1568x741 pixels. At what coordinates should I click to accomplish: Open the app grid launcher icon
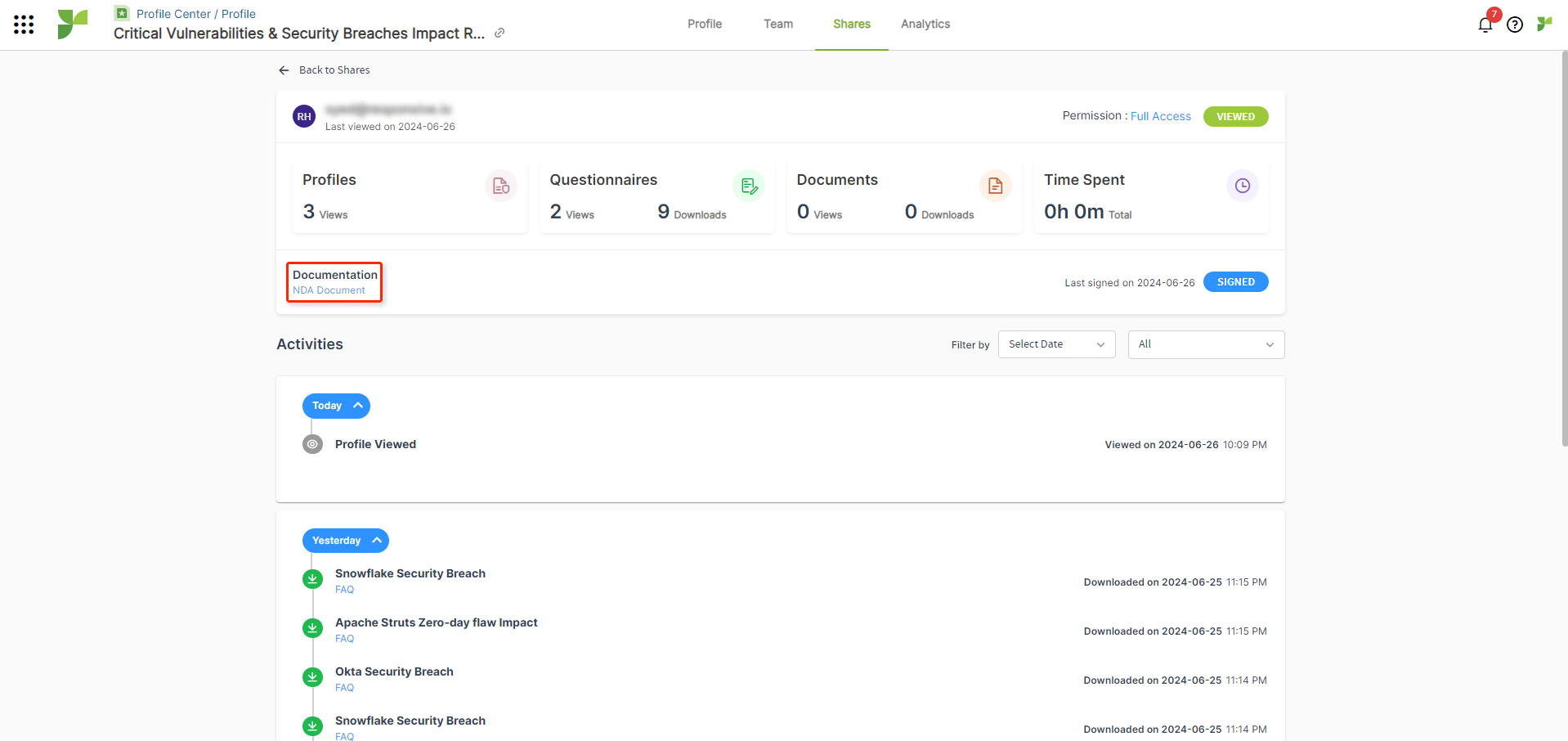click(24, 25)
